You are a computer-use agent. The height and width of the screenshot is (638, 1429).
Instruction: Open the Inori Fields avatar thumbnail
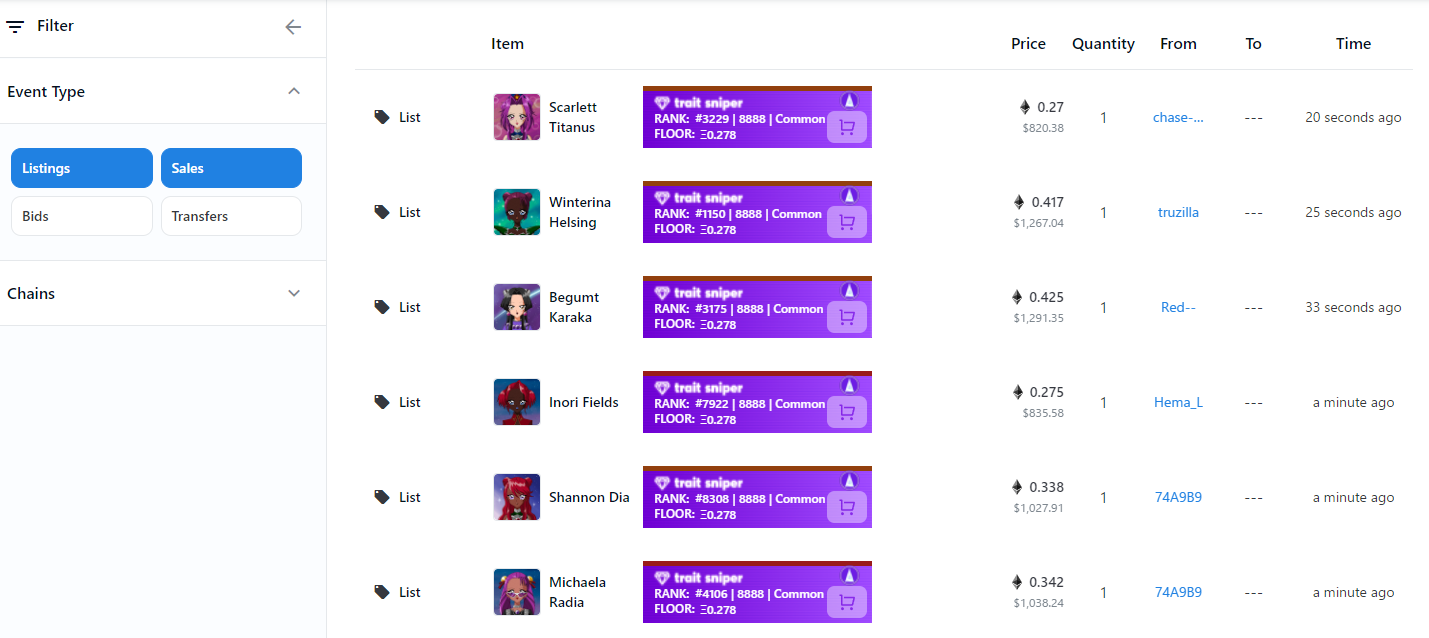(x=517, y=402)
